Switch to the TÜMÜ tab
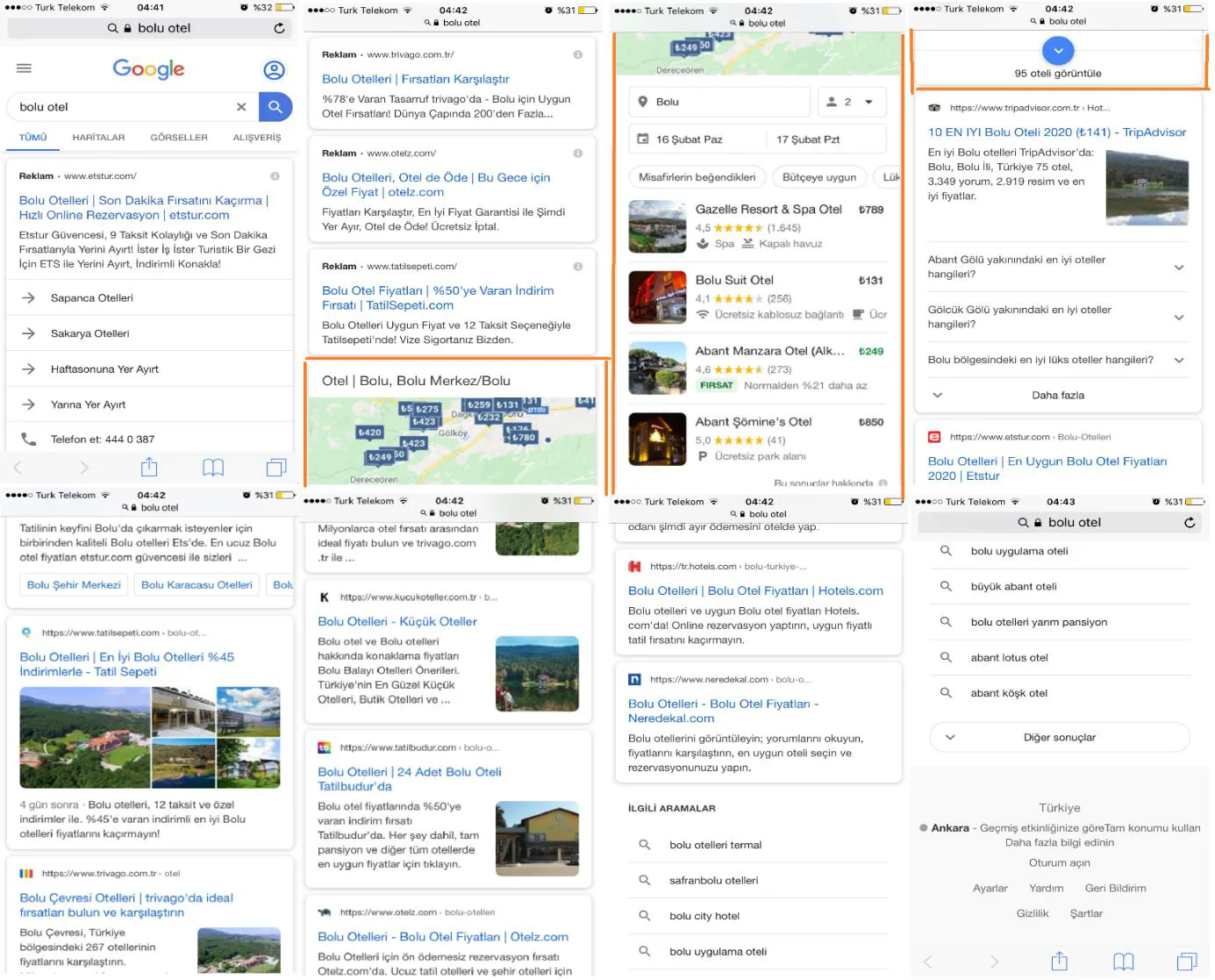The width and height of the screenshot is (1215, 980). [33, 138]
